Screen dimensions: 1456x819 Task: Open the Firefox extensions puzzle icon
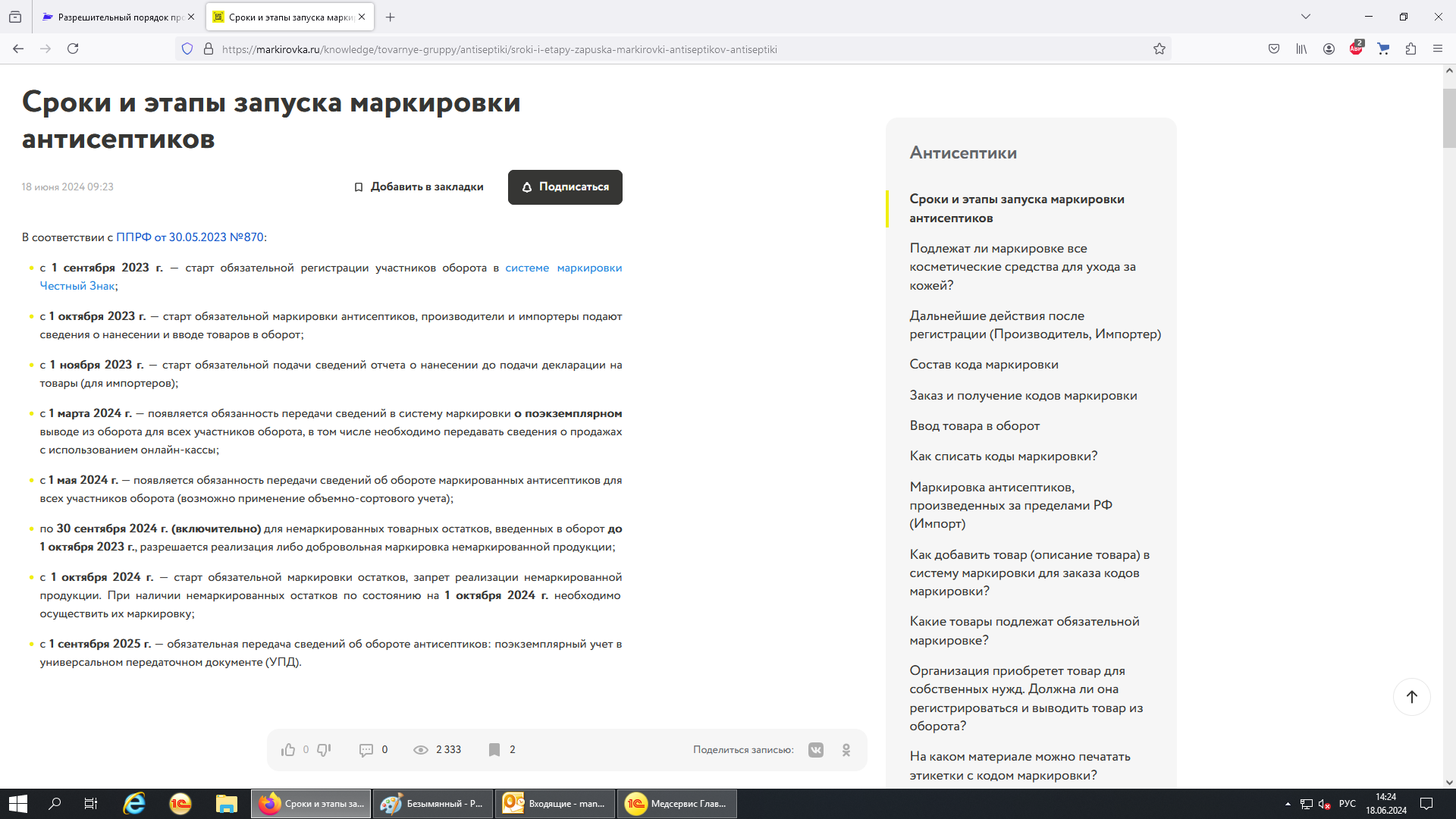(x=1410, y=49)
